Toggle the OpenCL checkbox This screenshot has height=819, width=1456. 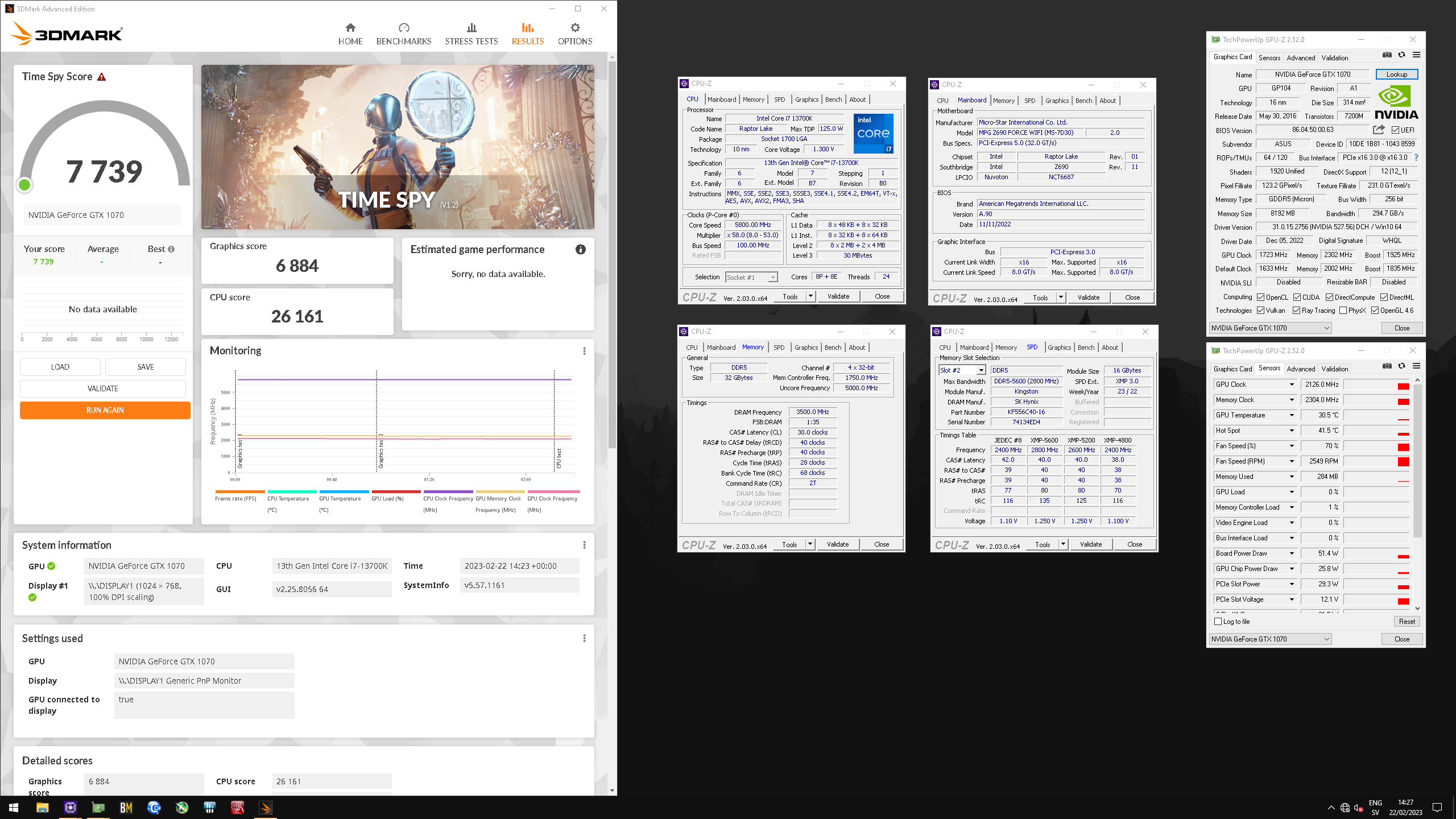1261,297
